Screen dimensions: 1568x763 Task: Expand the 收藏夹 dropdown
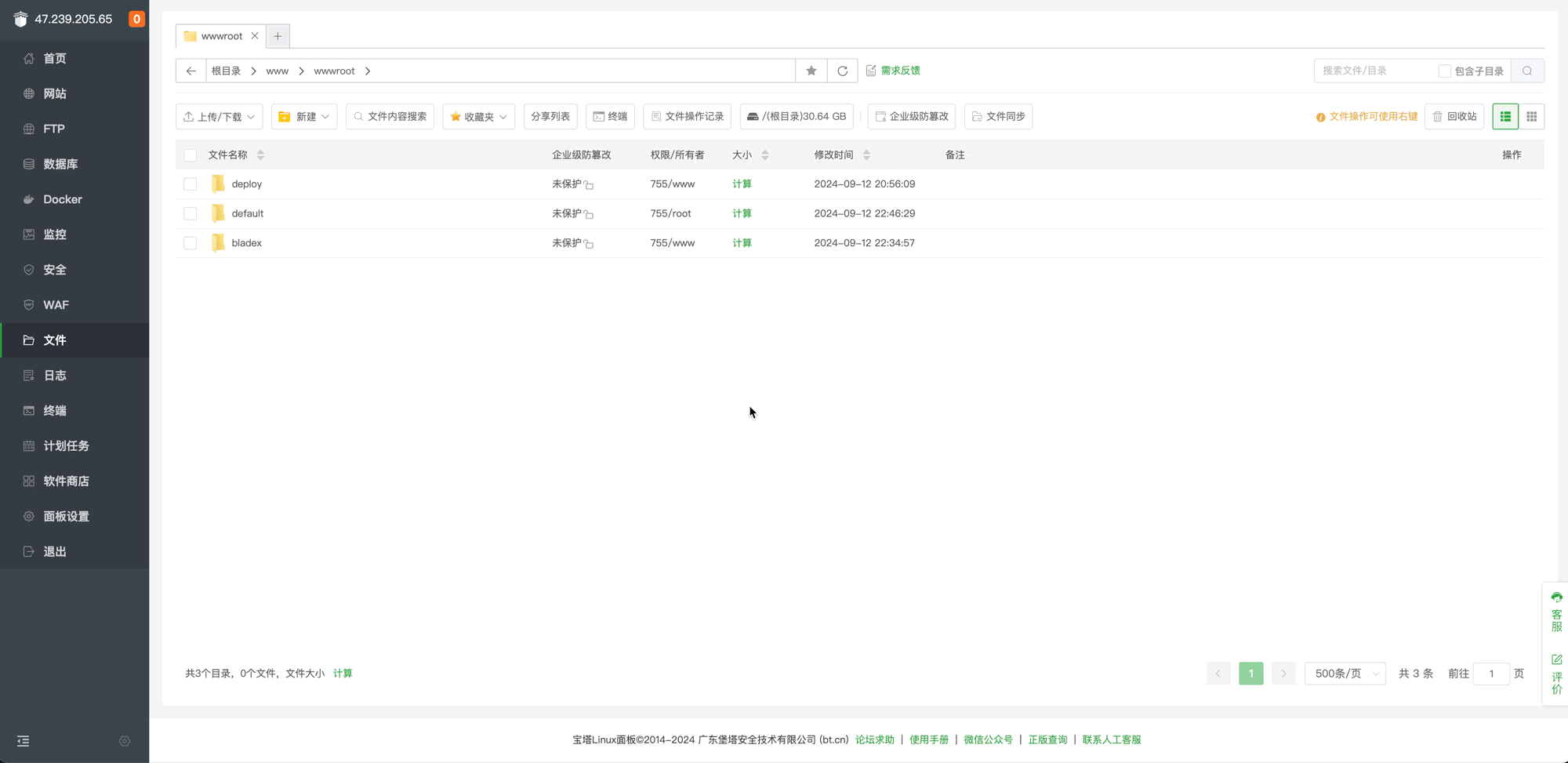478,117
